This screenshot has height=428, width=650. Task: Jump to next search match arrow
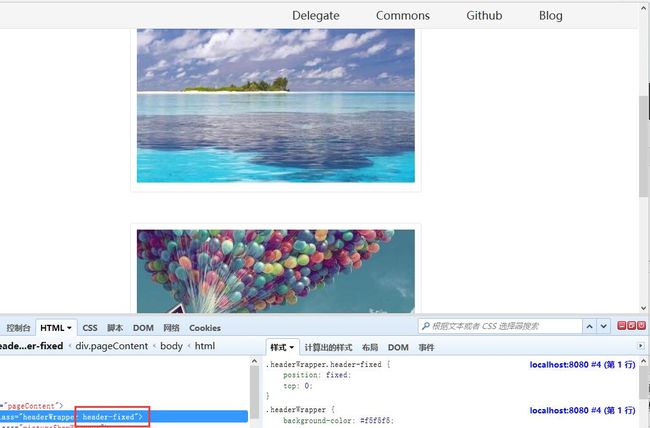click(x=603, y=326)
